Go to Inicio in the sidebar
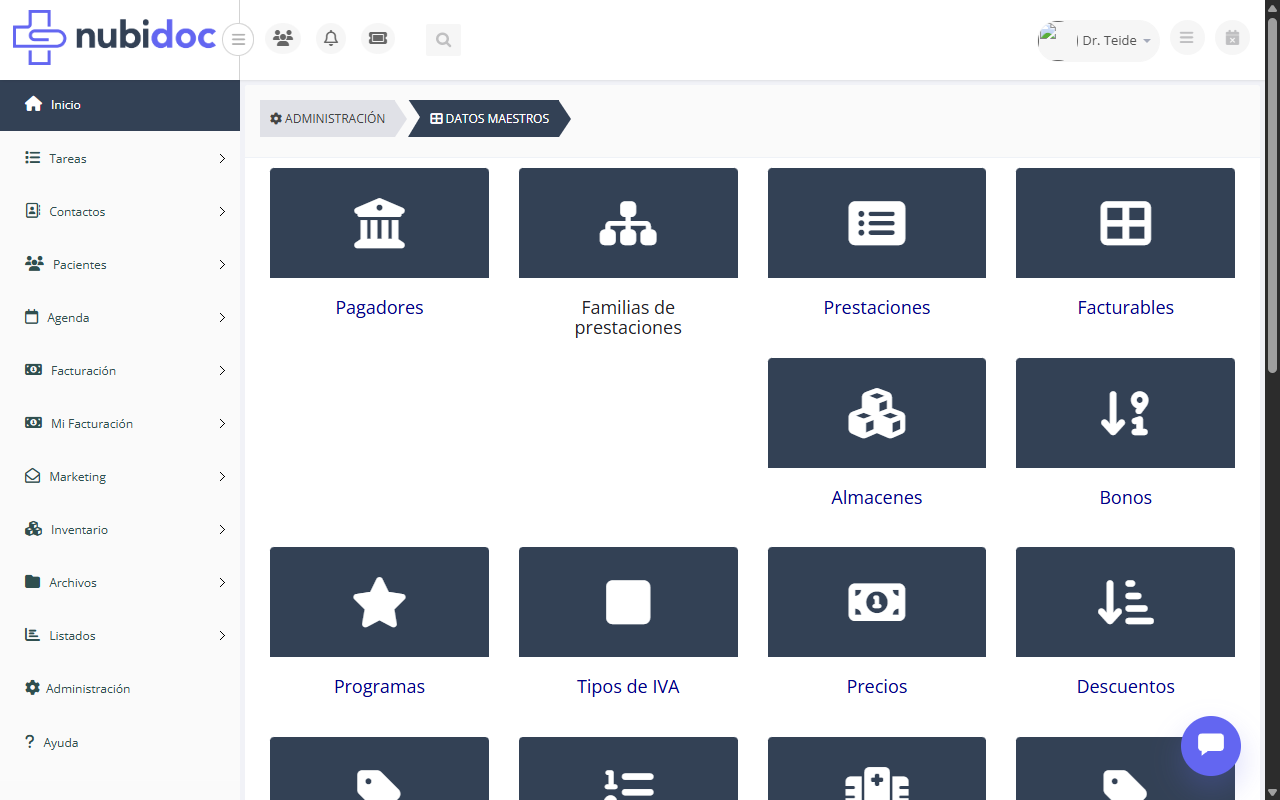 coord(120,105)
